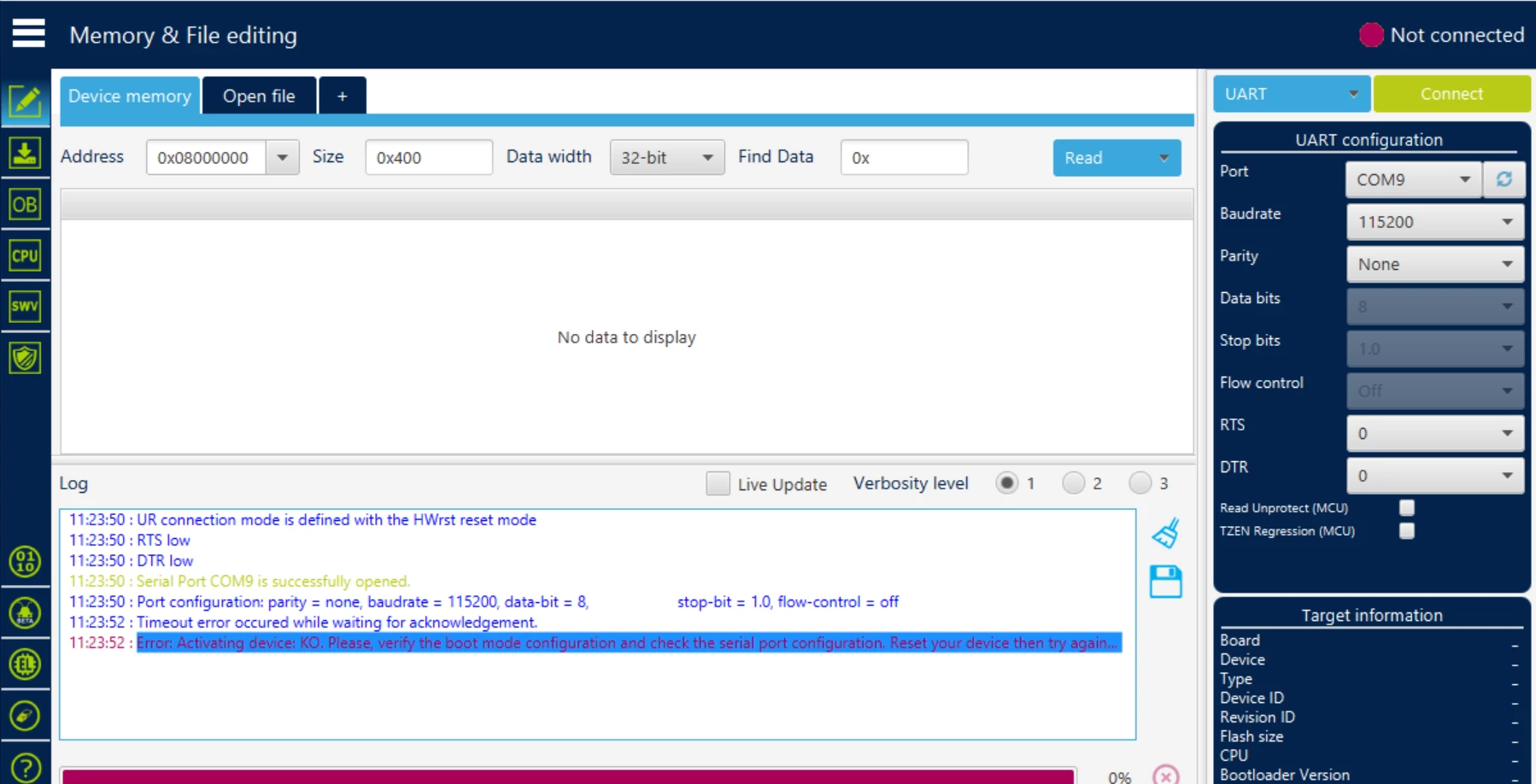Screen dimensions: 1536x784
Task: Click the green Connect button
Action: [1451, 94]
